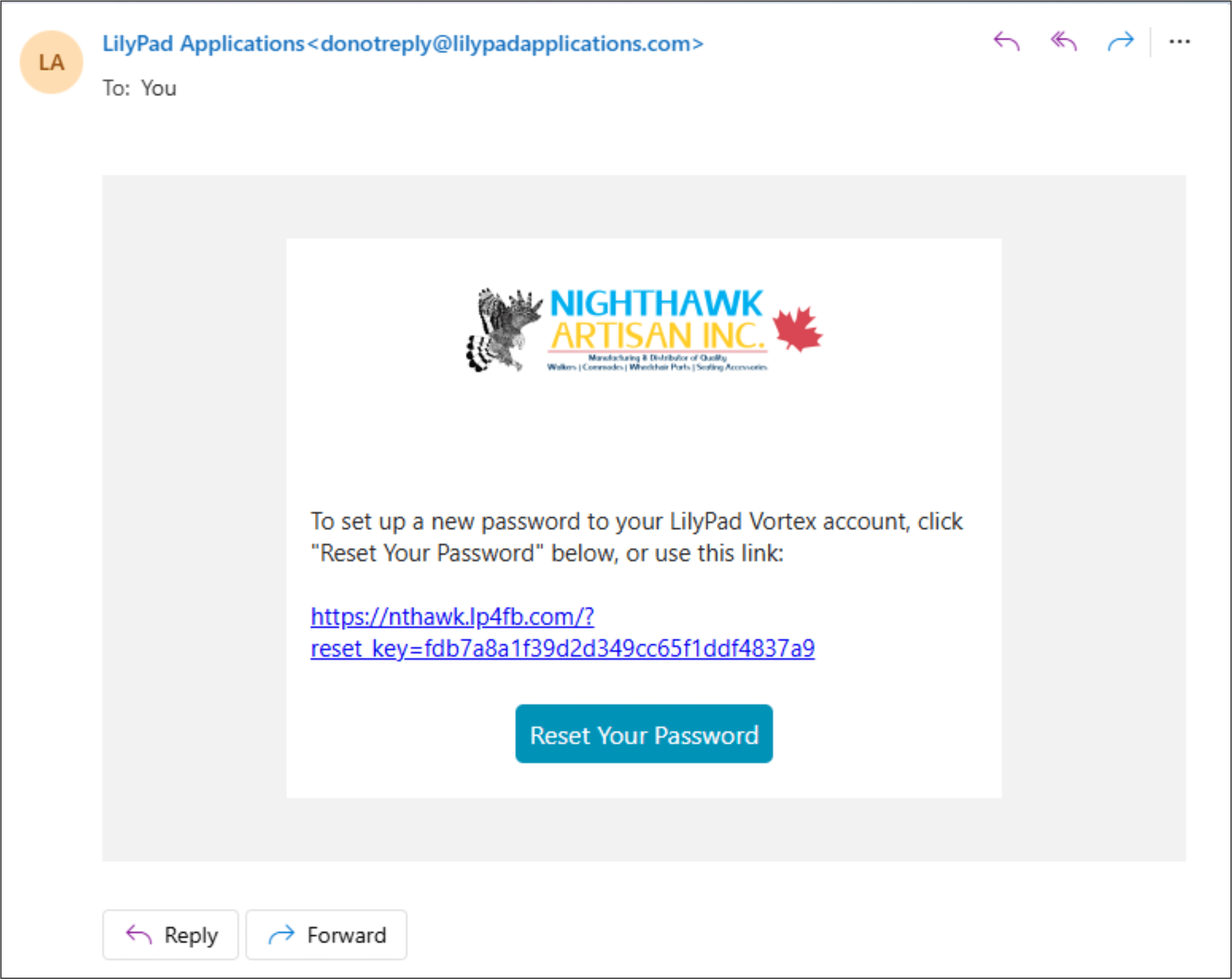Click the arrow icon inside bottom Reply button
Image resolution: width=1232 pixels, height=979 pixels.
click(138, 934)
